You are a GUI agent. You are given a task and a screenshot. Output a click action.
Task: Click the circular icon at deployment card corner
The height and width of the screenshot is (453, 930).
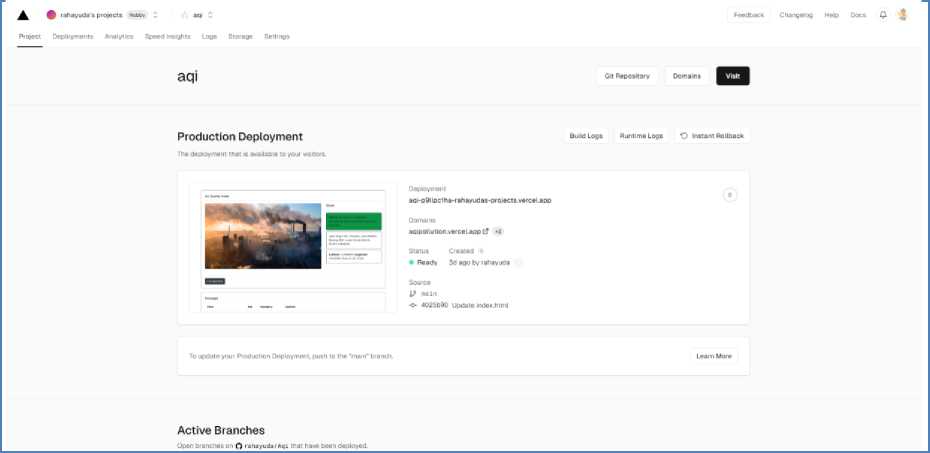729,195
